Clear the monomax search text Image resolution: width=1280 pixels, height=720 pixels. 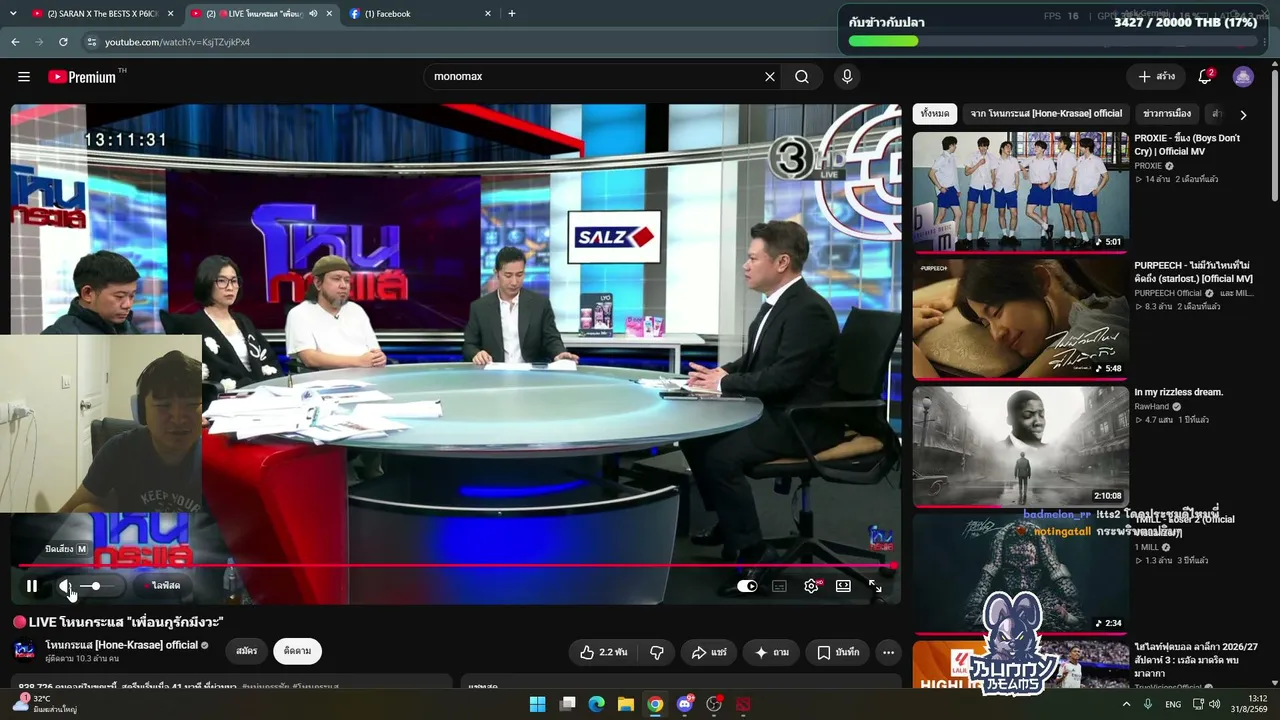[x=770, y=77]
